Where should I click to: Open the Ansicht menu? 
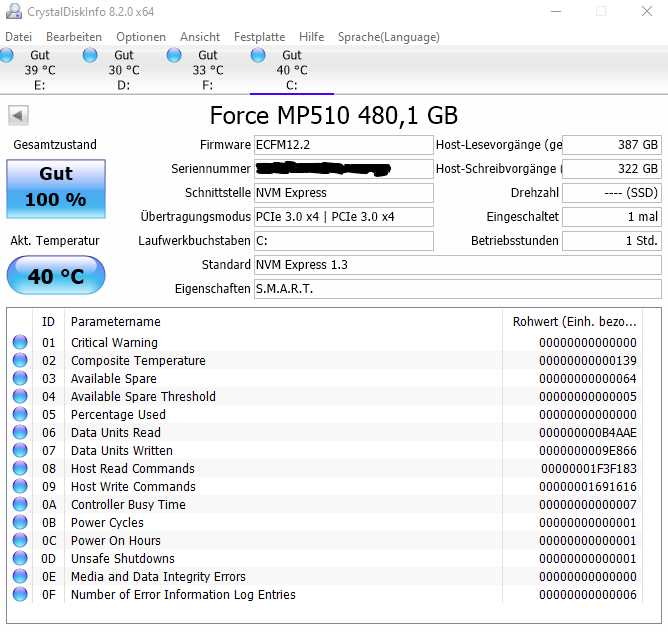pos(200,37)
